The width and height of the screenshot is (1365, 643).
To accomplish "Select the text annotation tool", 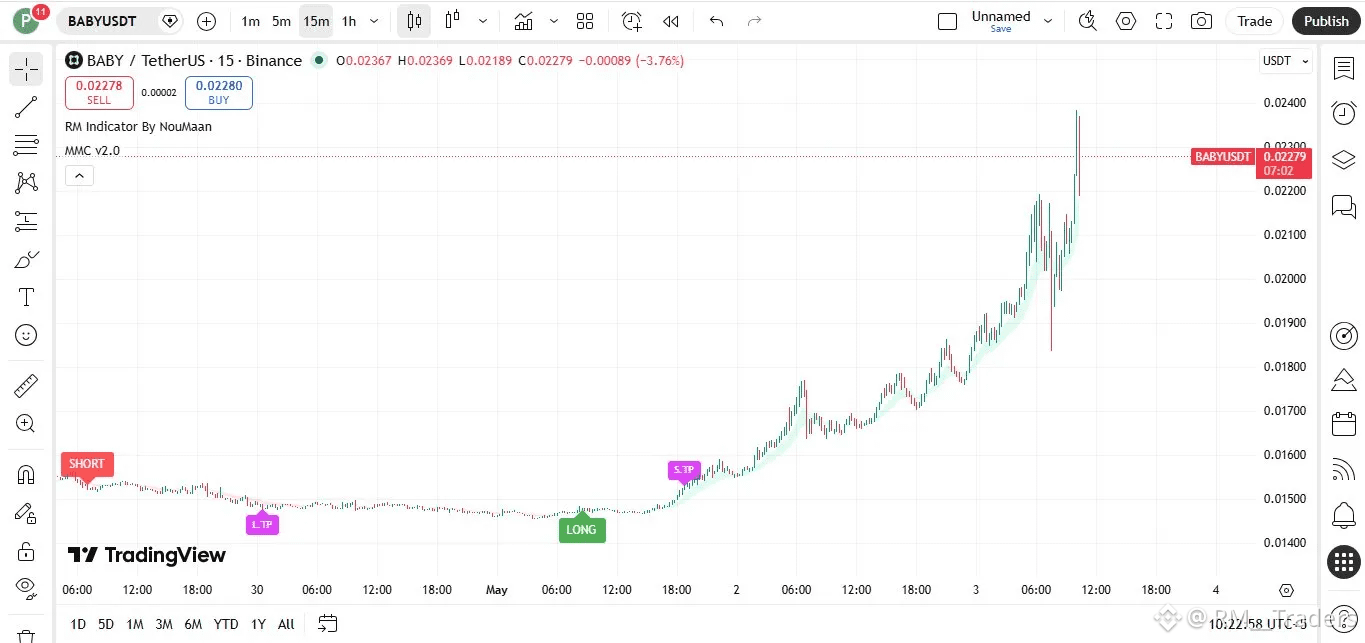I will [26, 297].
